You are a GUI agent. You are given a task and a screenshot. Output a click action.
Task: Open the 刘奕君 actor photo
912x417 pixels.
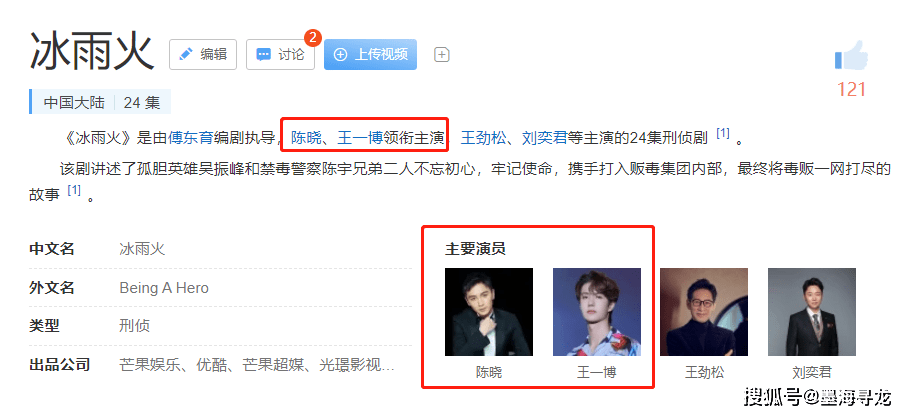pos(812,312)
